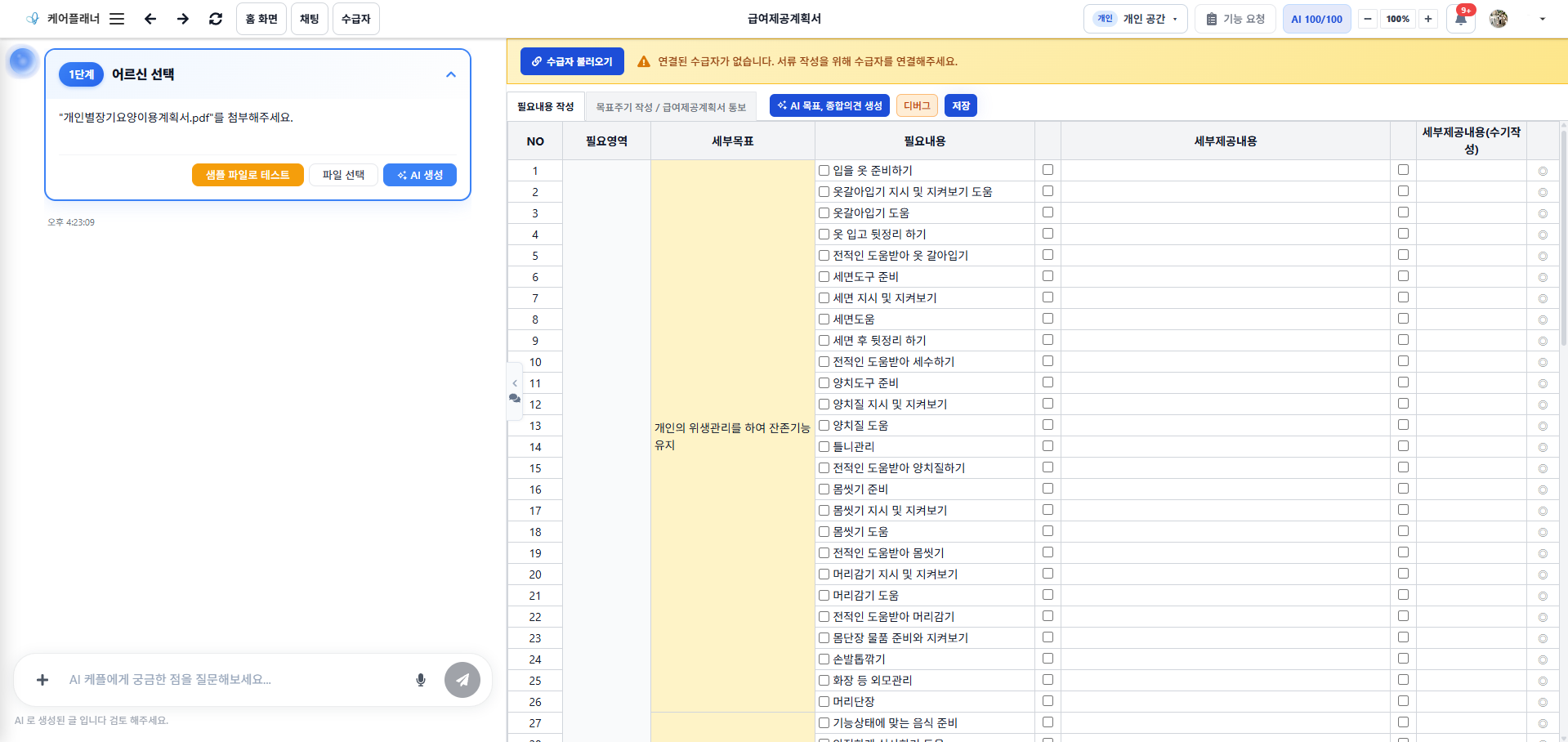
Task: Click the 기능 요청 button
Action: click(1235, 19)
